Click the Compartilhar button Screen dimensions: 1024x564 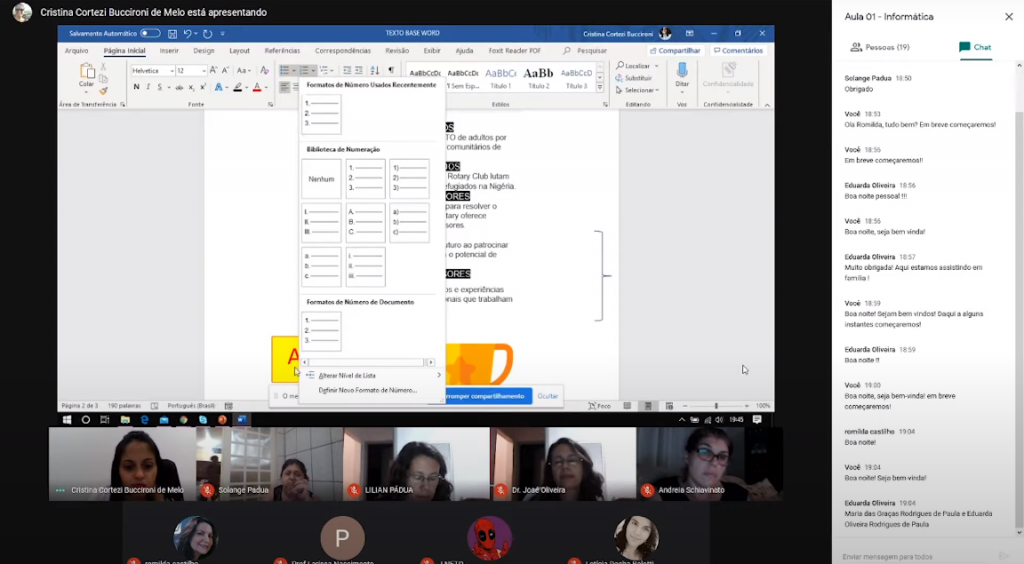coord(676,50)
